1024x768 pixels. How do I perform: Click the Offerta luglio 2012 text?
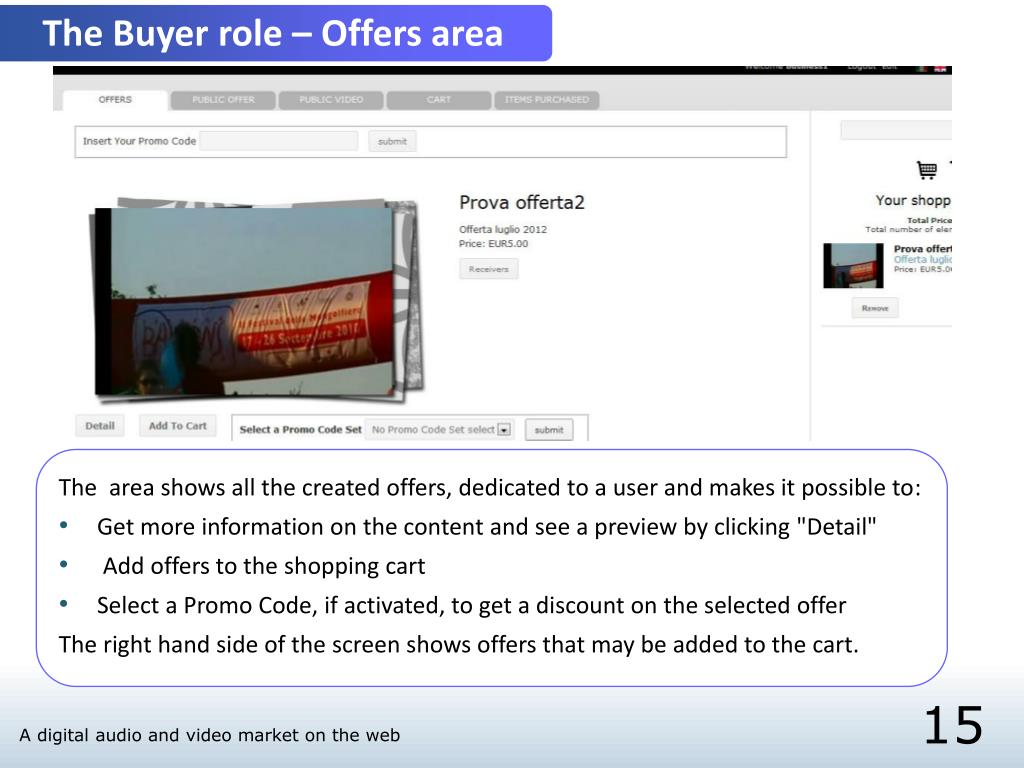503,229
